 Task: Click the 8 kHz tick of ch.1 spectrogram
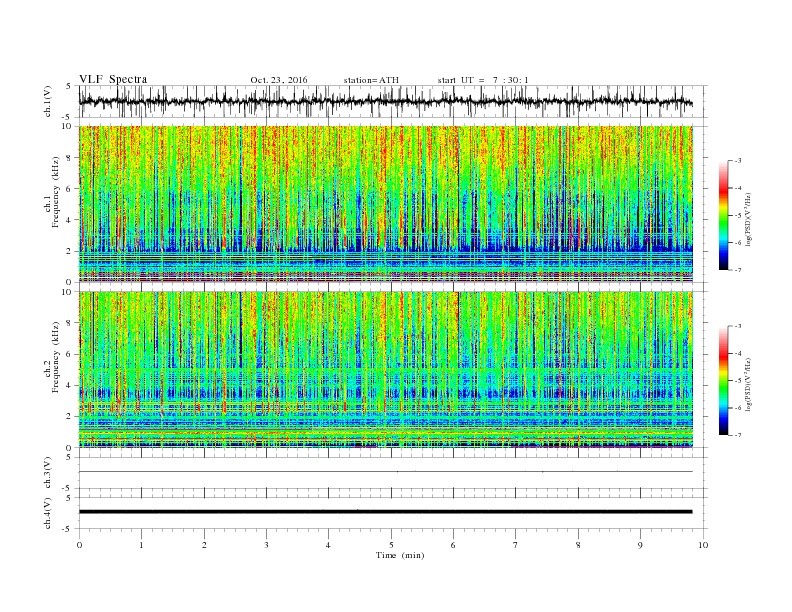70,158
